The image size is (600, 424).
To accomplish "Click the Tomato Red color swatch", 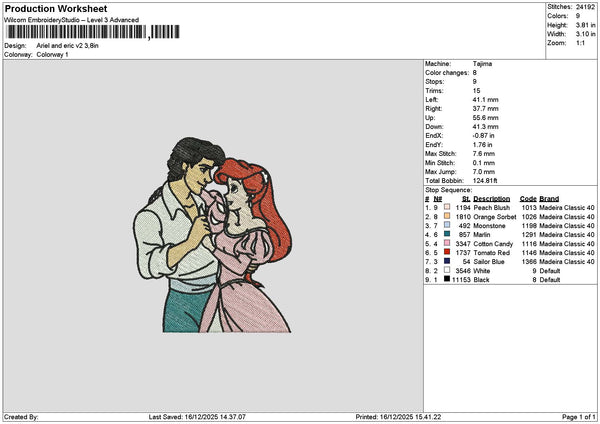I will tap(447, 252).
